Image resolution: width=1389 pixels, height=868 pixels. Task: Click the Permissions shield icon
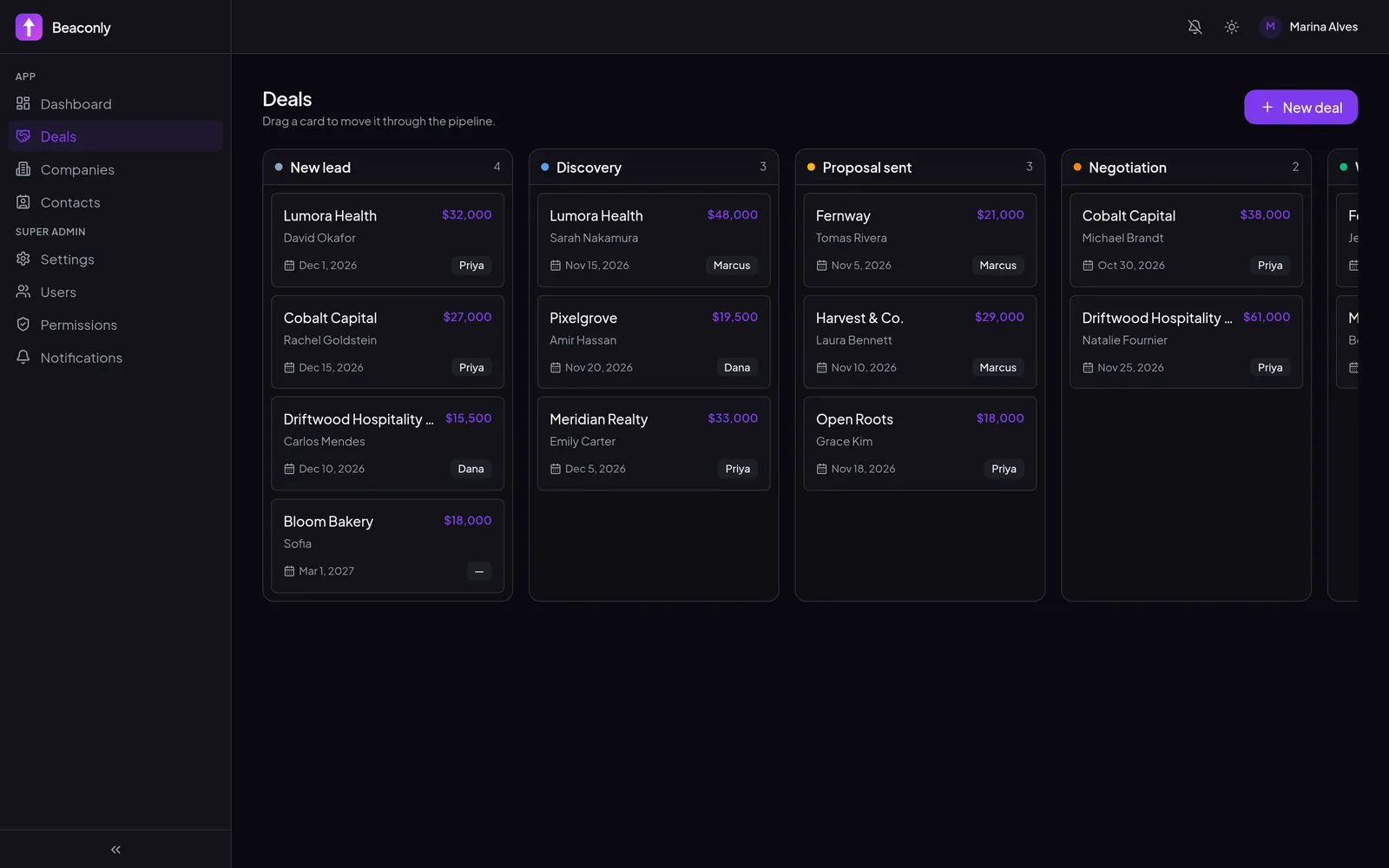click(23, 325)
